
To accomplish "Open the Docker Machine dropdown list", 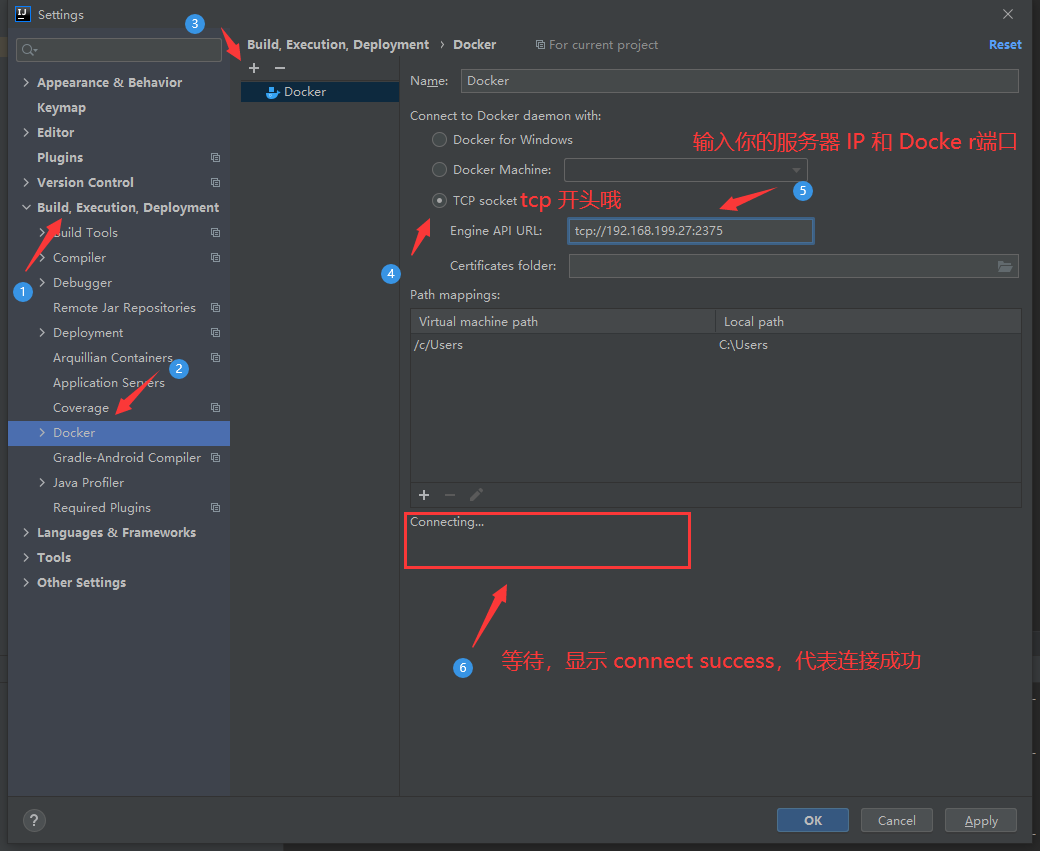I will pos(796,170).
